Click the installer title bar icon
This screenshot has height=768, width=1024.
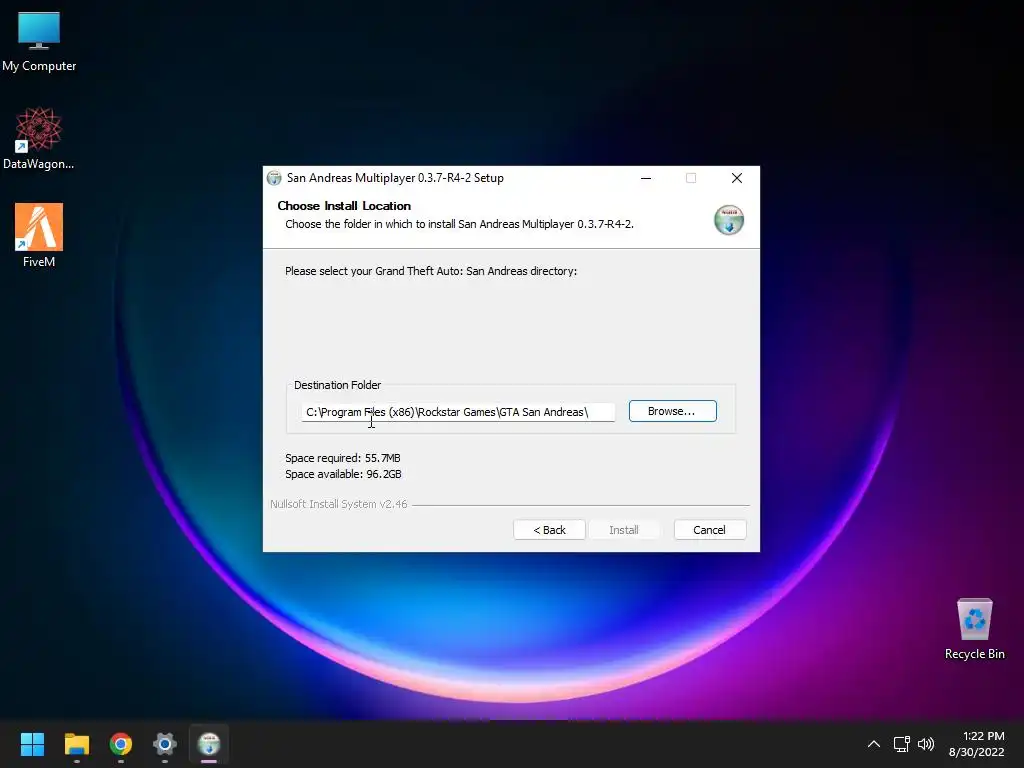274,178
